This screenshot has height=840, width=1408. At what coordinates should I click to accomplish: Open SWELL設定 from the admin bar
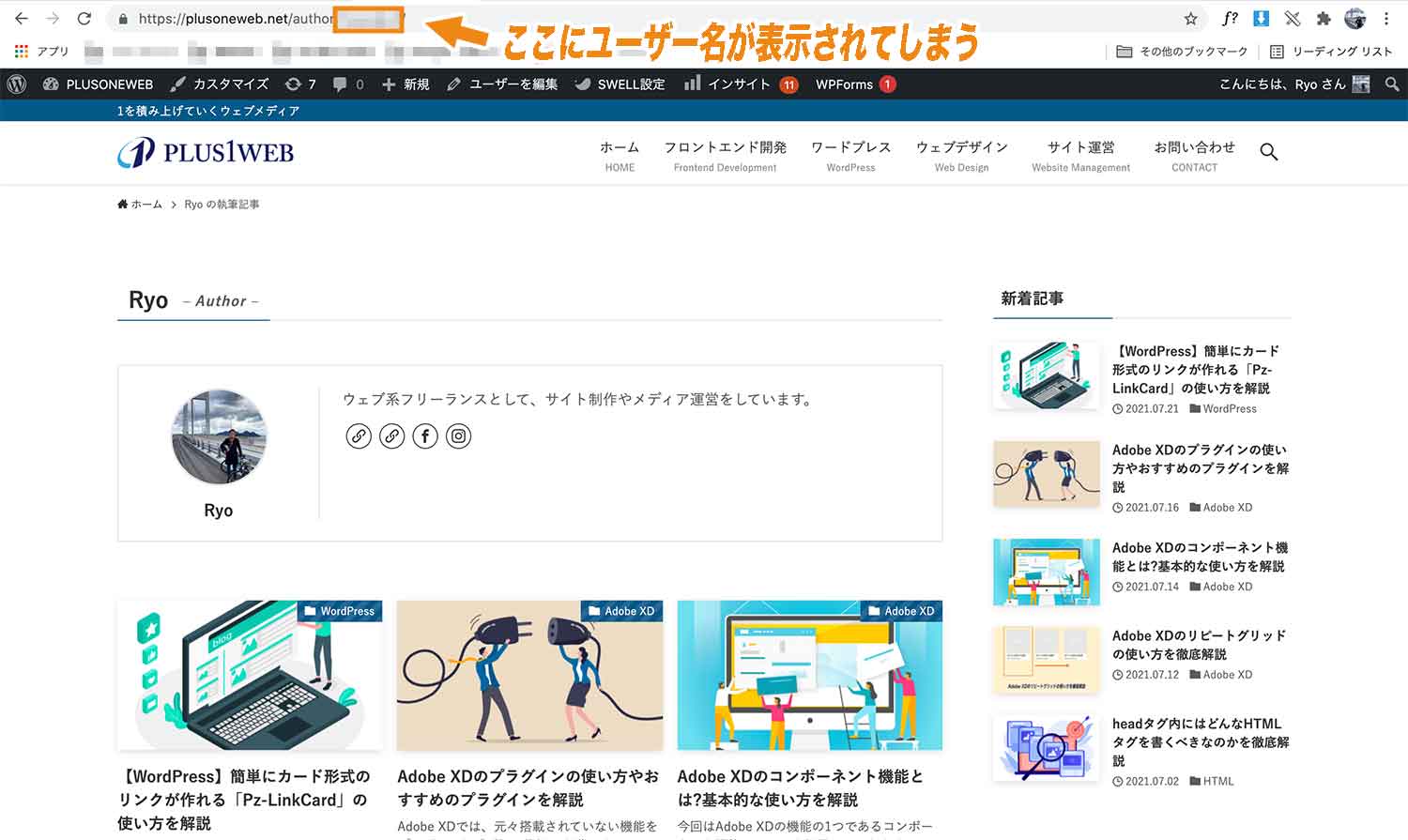(x=620, y=84)
